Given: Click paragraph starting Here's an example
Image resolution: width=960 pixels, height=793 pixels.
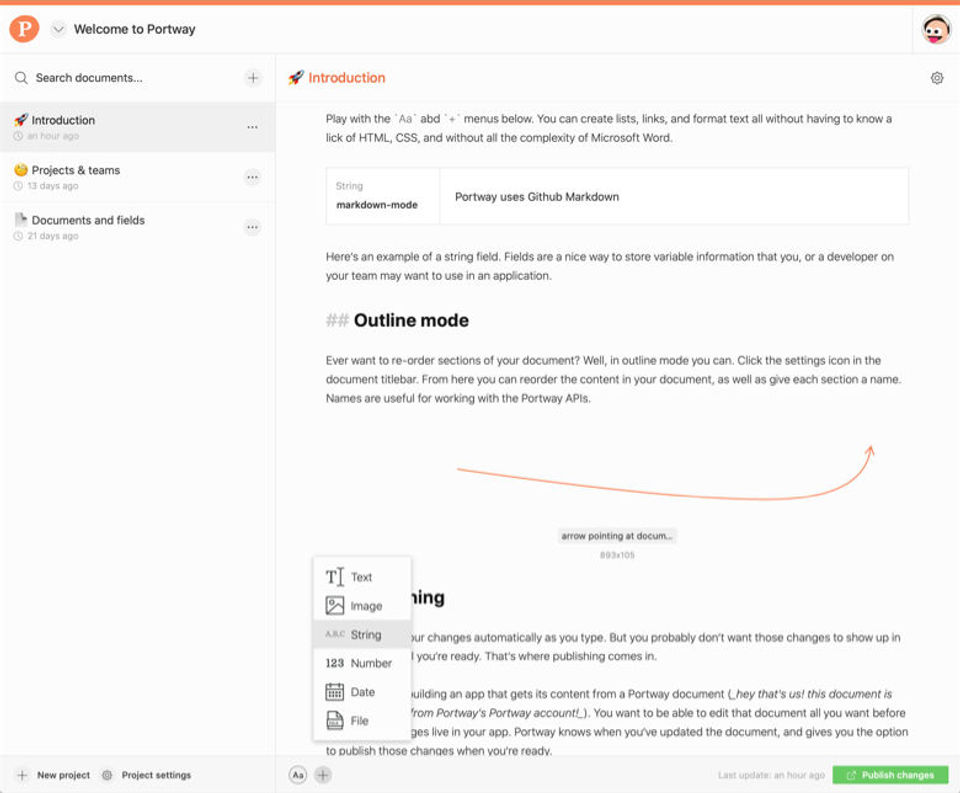Looking at the screenshot, I should 610,266.
